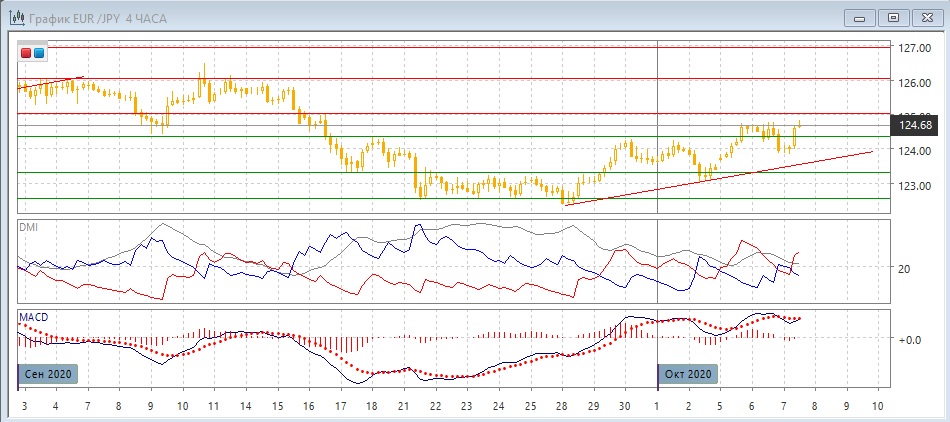This screenshot has height=422, width=950.
Task: Select the 'Окт 2020' month marker
Action: coord(688,374)
